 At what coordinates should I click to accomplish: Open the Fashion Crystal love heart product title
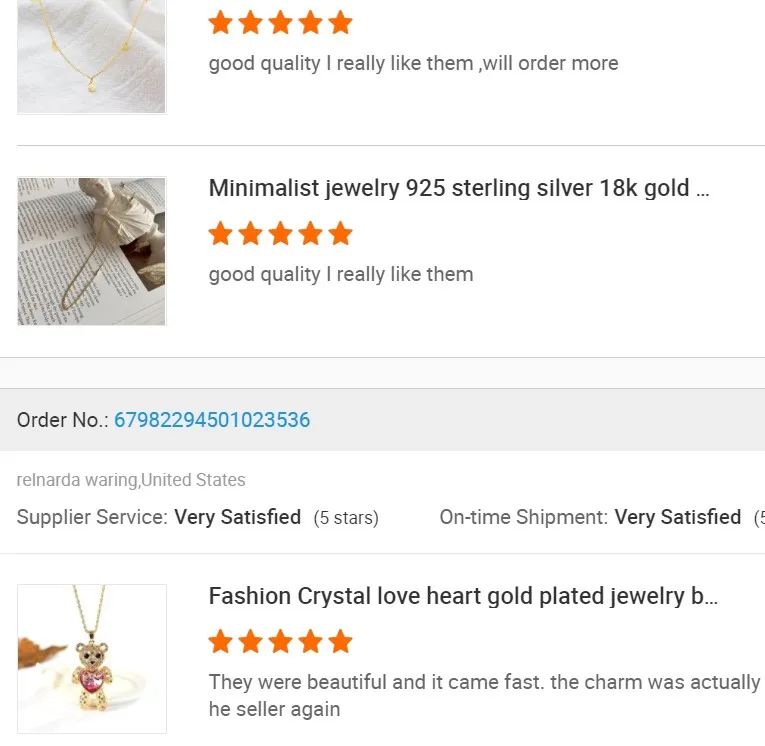463,597
